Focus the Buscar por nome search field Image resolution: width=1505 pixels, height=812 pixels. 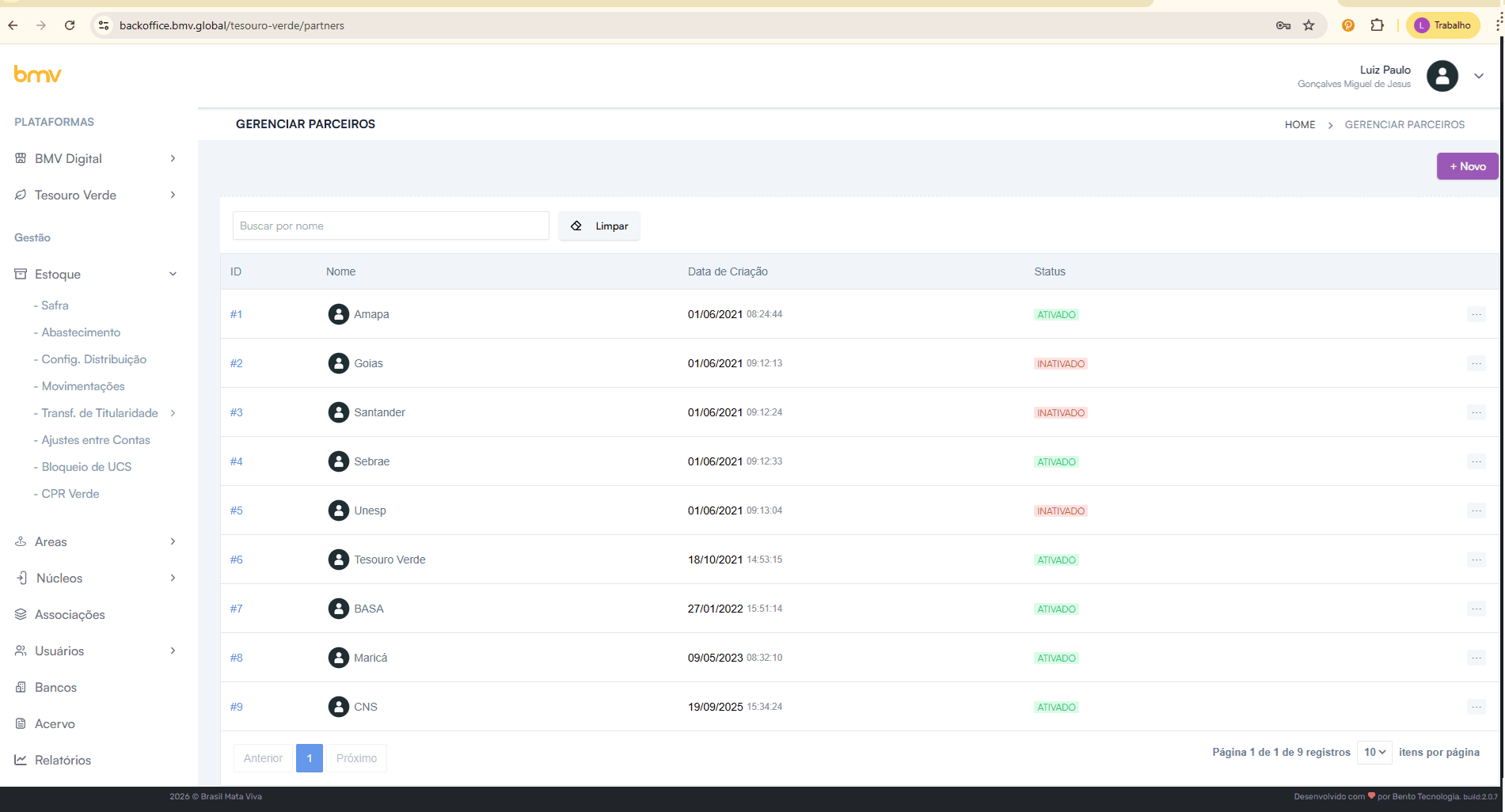point(390,226)
